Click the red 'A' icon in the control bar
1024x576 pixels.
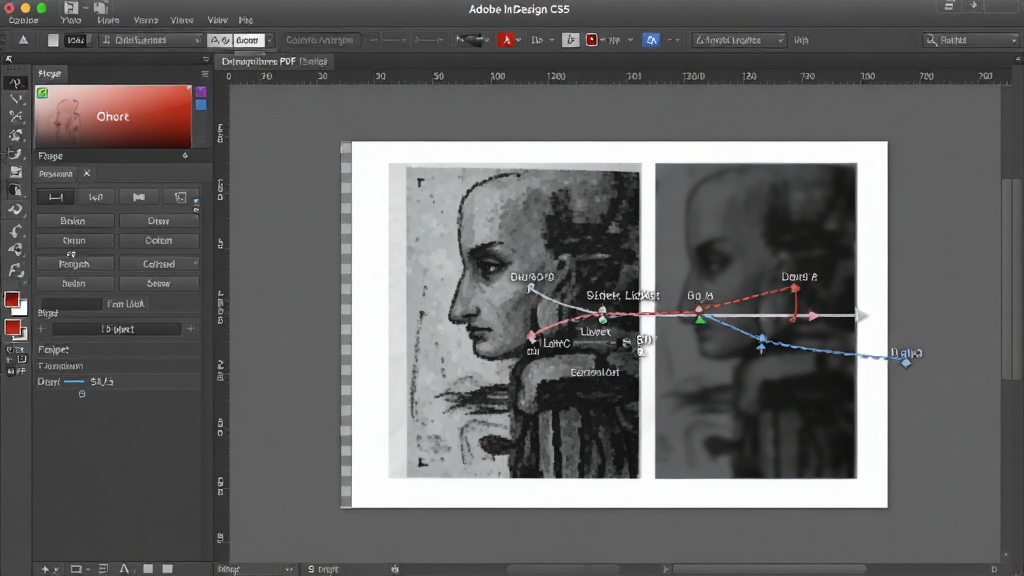point(506,40)
